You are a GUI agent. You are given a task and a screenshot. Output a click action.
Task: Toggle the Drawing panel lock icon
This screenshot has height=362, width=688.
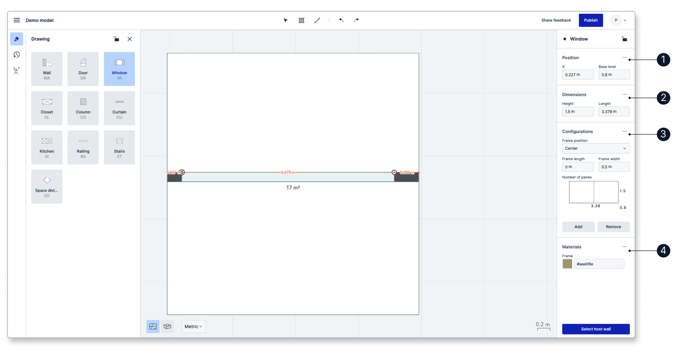(x=116, y=39)
